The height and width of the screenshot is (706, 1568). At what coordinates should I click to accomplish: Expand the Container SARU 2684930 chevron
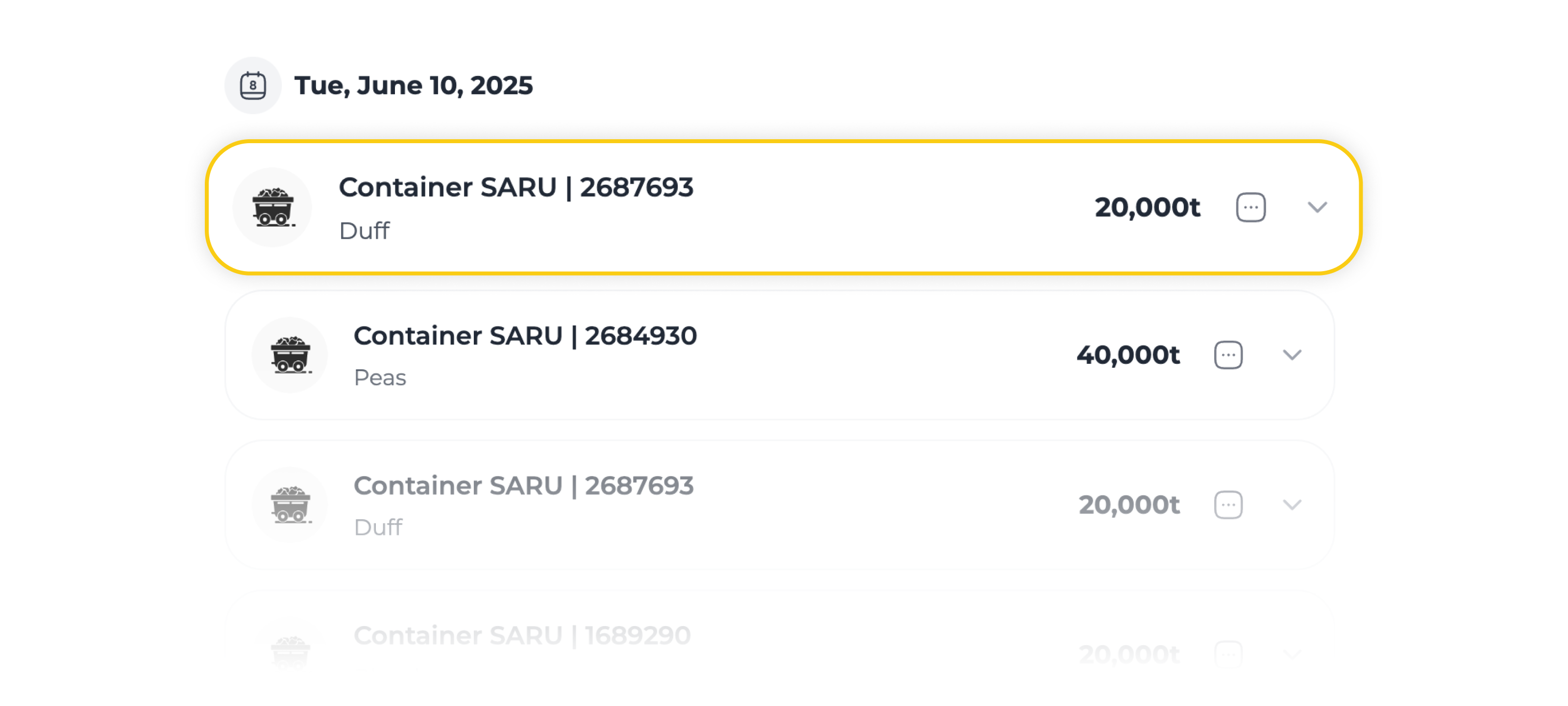pos(1292,354)
